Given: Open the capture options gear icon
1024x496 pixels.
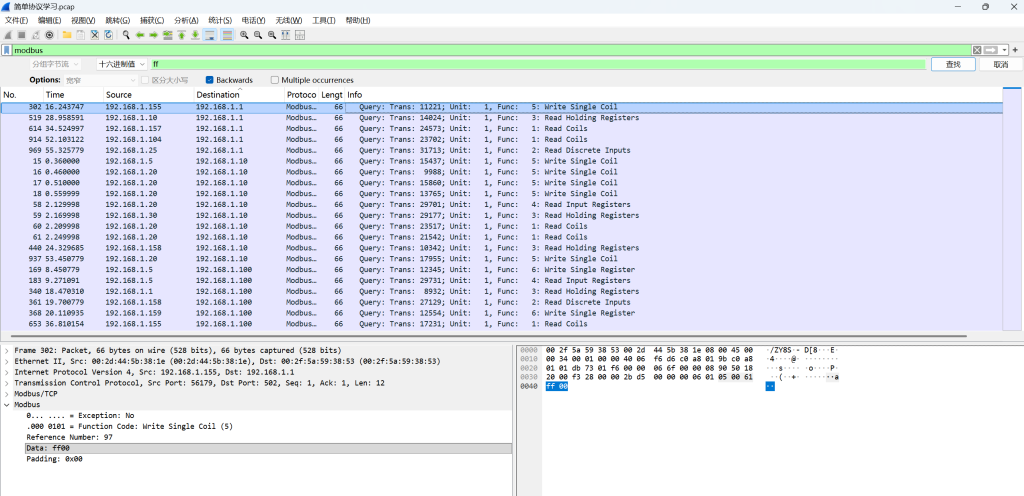Looking at the screenshot, I should pyautogui.click(x=50, y=35).
